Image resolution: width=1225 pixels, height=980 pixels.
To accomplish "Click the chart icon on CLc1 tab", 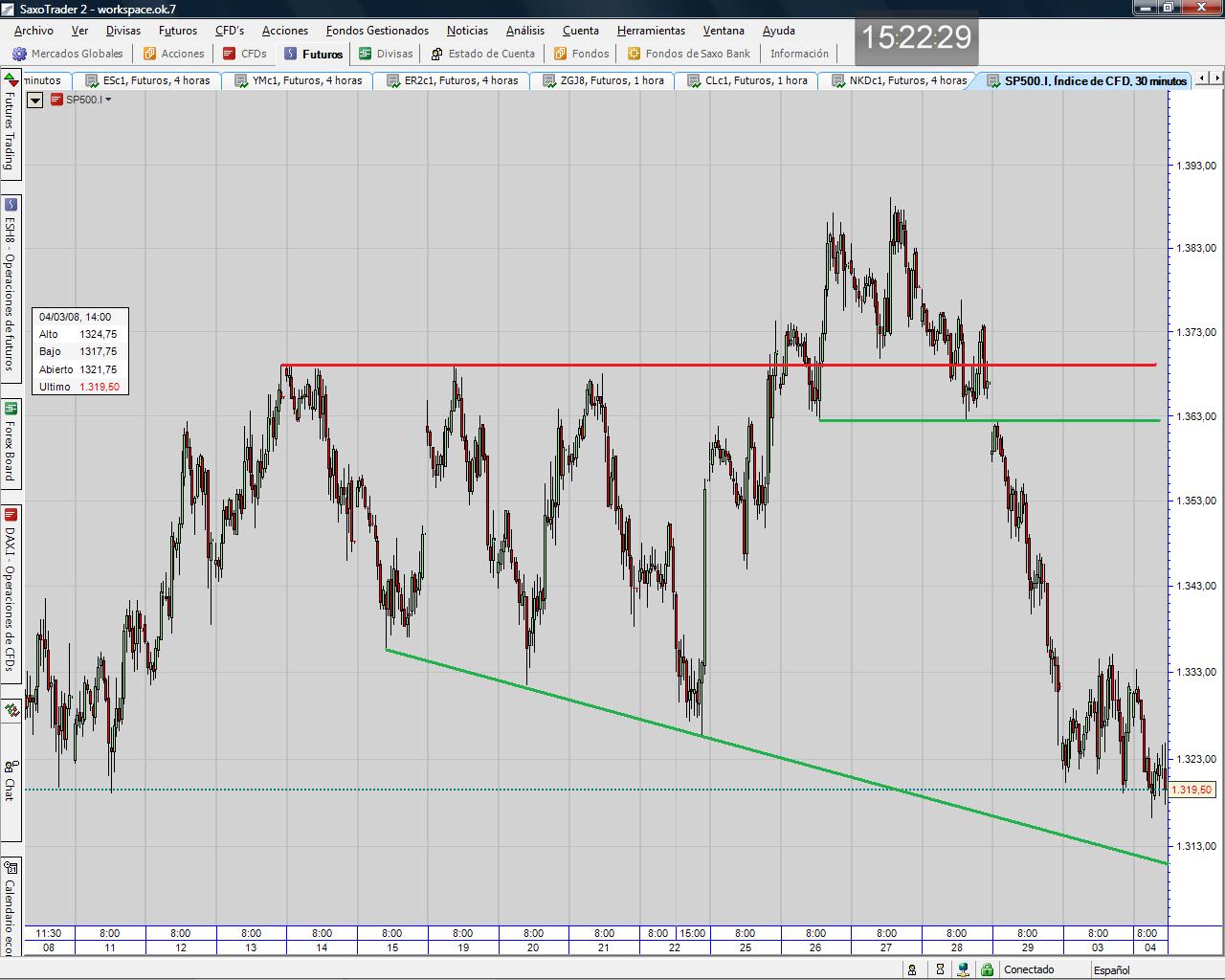I will [x=694, y=80].
